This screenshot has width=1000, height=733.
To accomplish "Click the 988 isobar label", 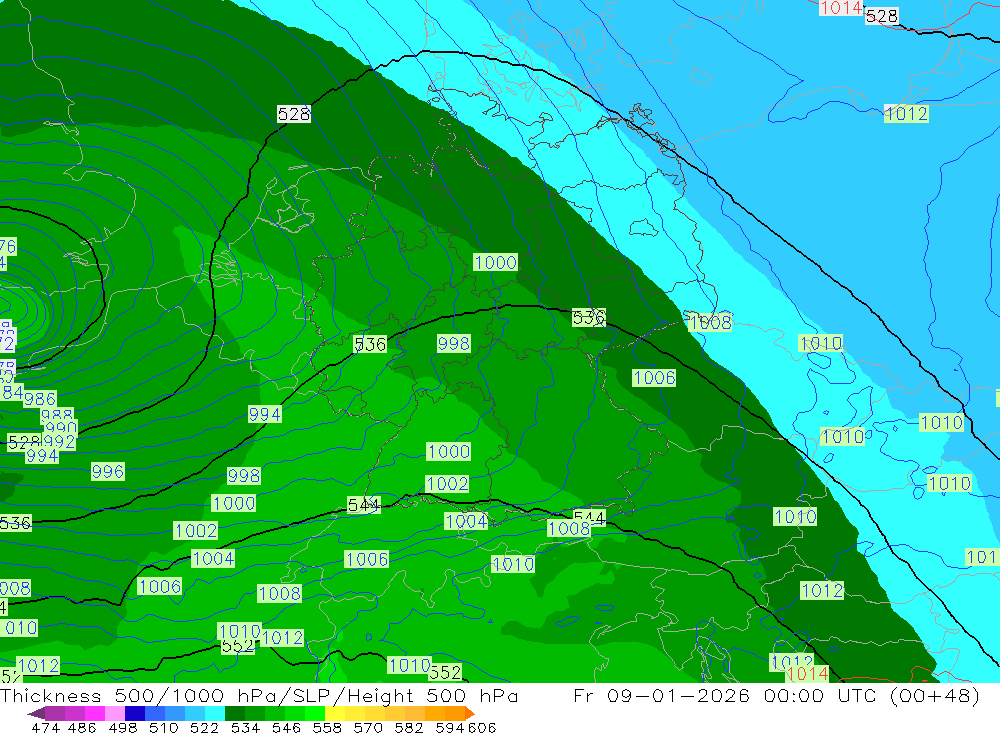I will tap(57, 414).
